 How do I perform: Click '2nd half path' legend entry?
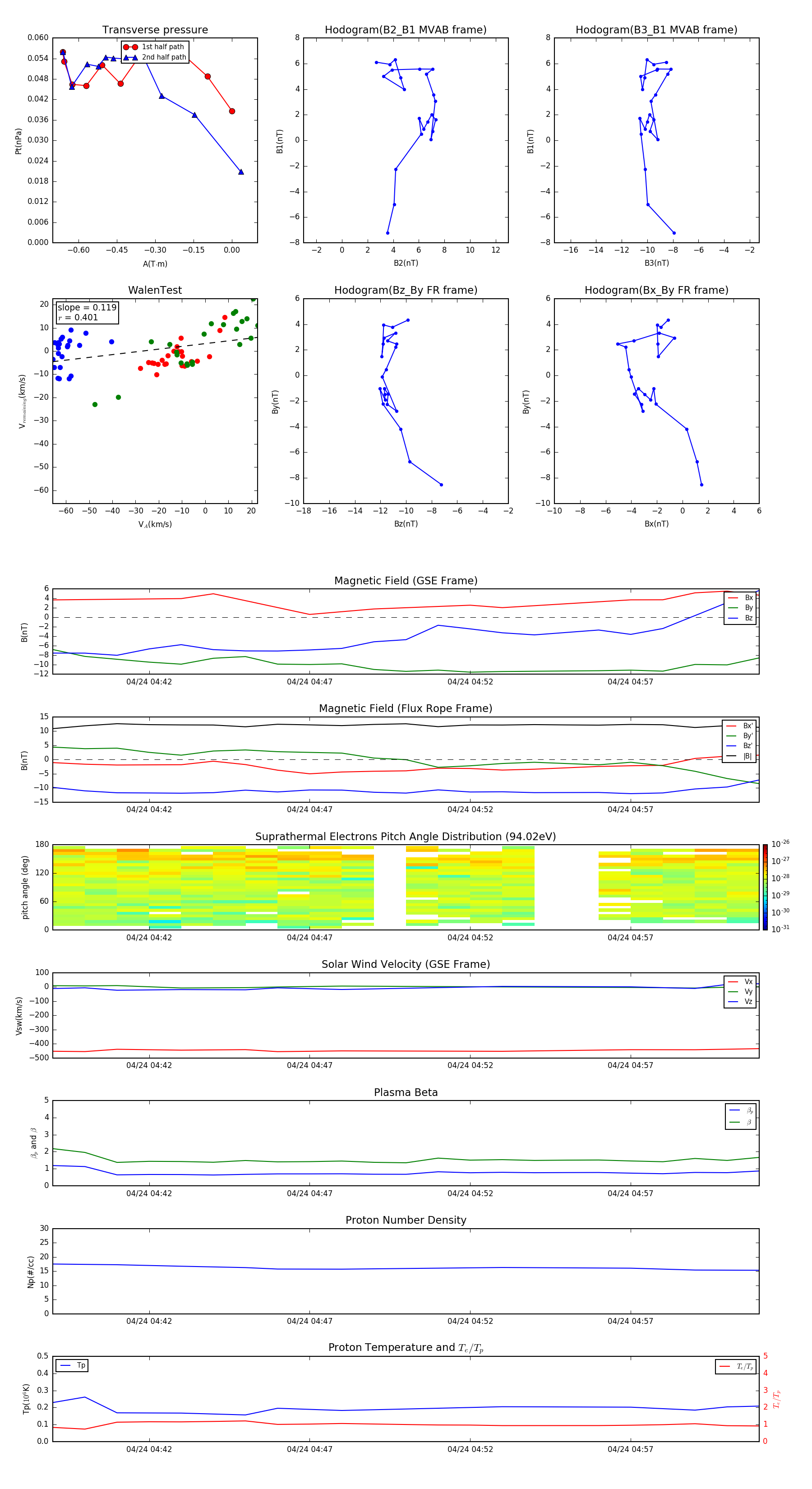154,57
